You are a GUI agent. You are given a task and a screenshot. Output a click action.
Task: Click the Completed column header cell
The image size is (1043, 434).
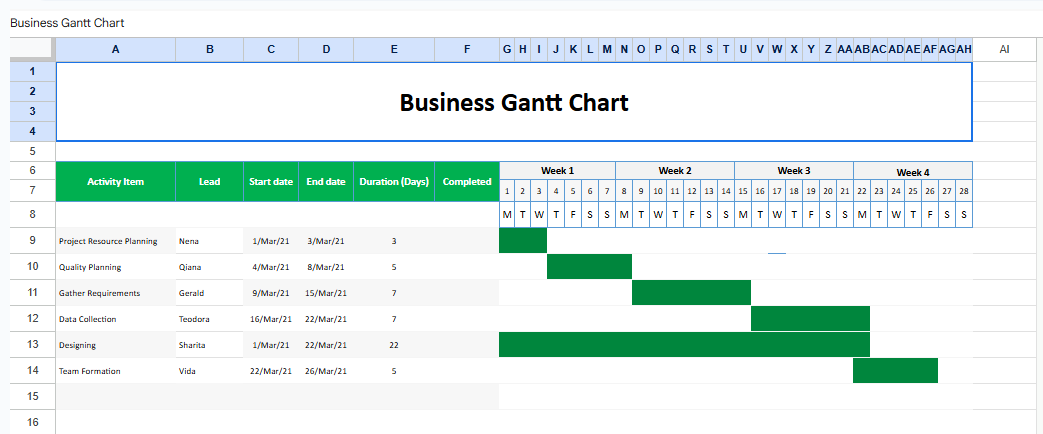[466, 182]
